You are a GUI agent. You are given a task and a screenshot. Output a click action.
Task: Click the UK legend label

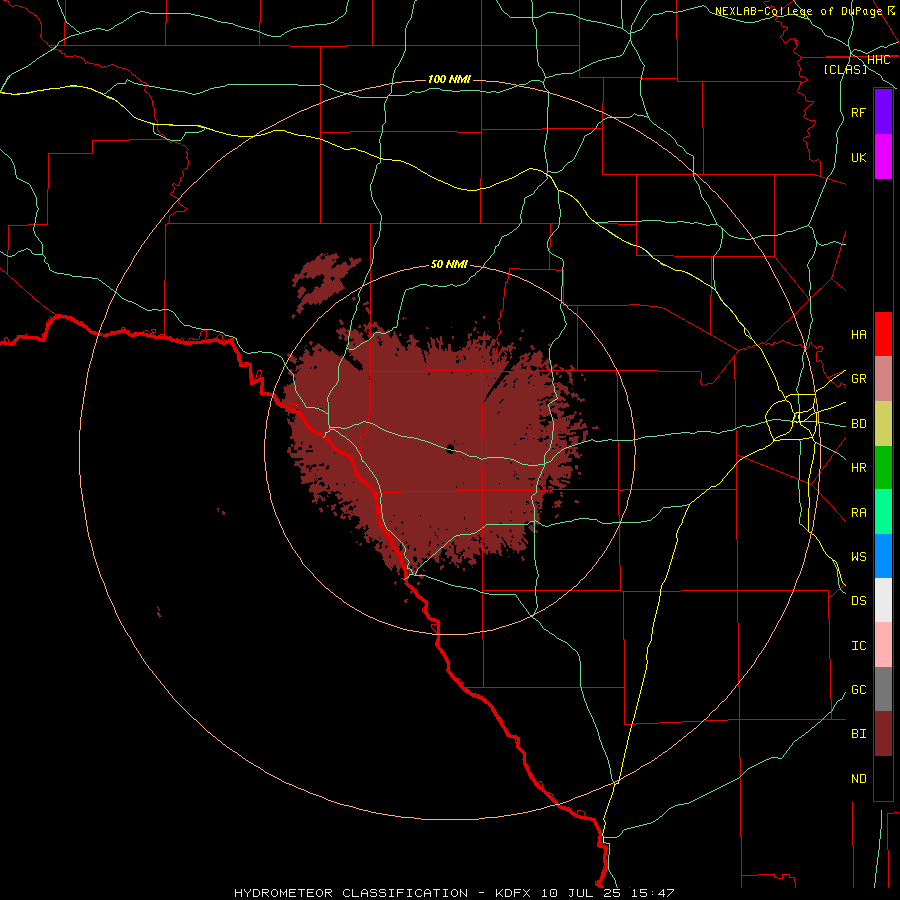point(858,157)
